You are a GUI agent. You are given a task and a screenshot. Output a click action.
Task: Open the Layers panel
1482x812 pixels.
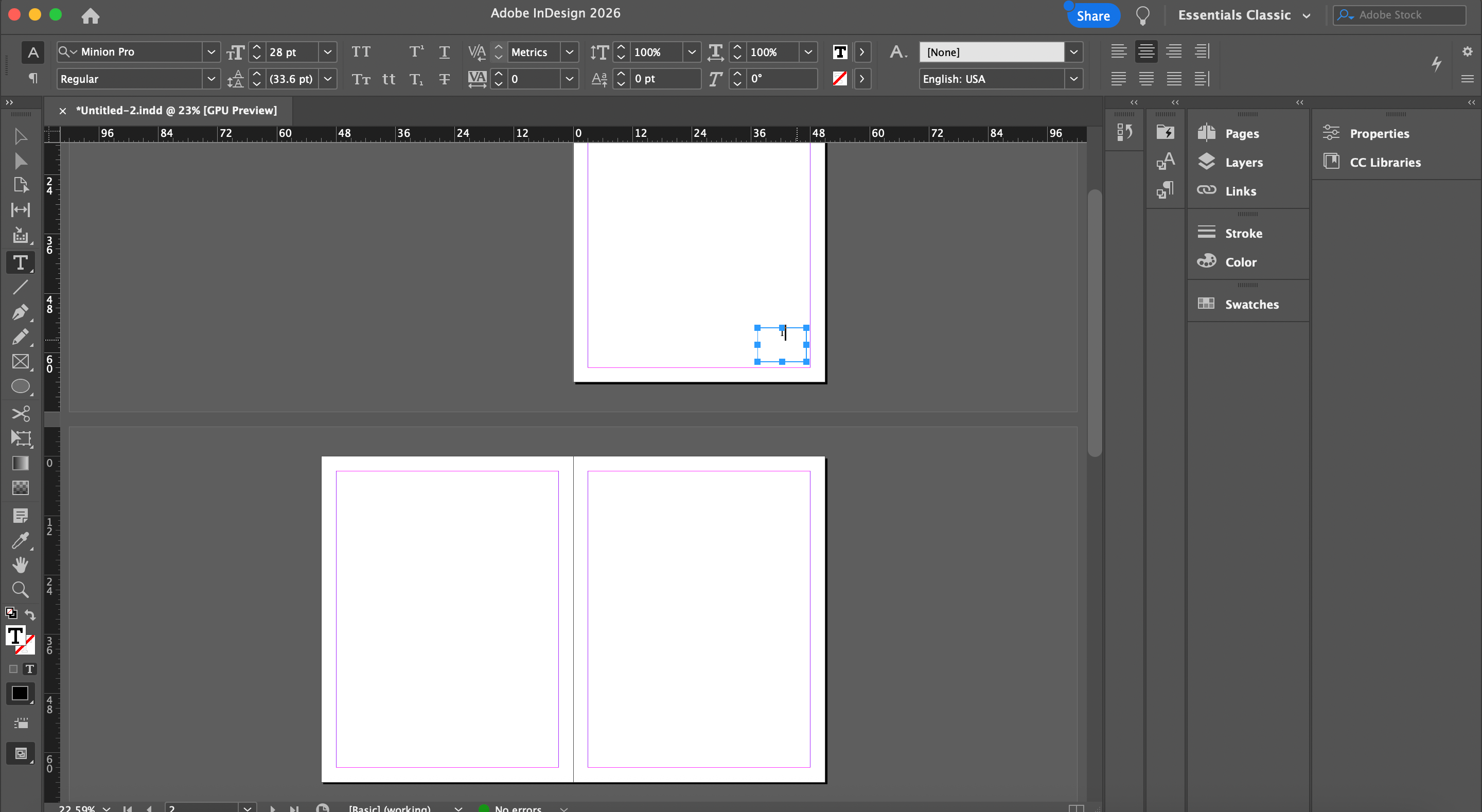[x=1243, y=162]
